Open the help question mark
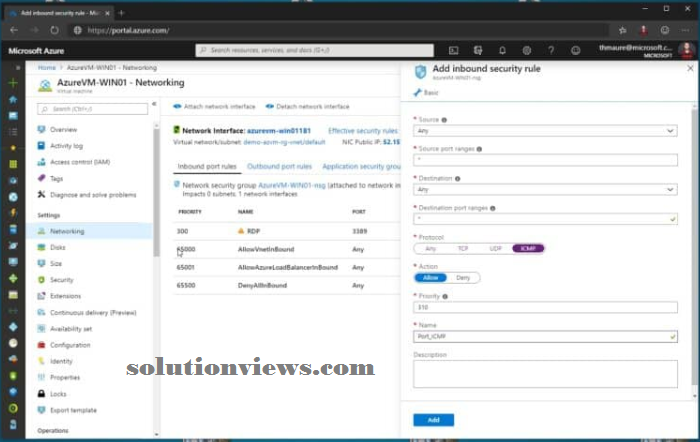This screenshot has height=442, width=700. pyautogui.click(x=551, y=50)
